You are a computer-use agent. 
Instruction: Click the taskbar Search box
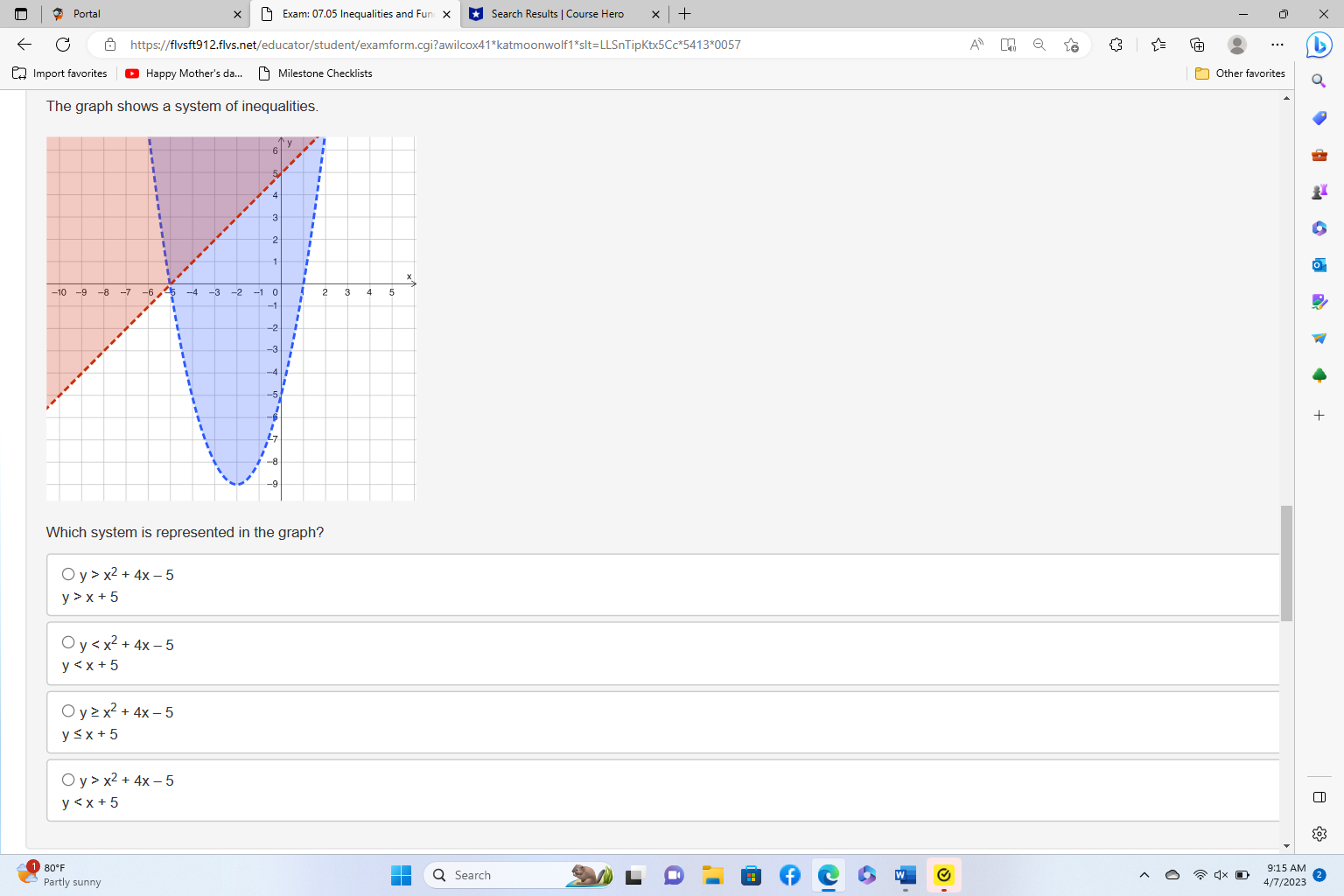(519, 875)
